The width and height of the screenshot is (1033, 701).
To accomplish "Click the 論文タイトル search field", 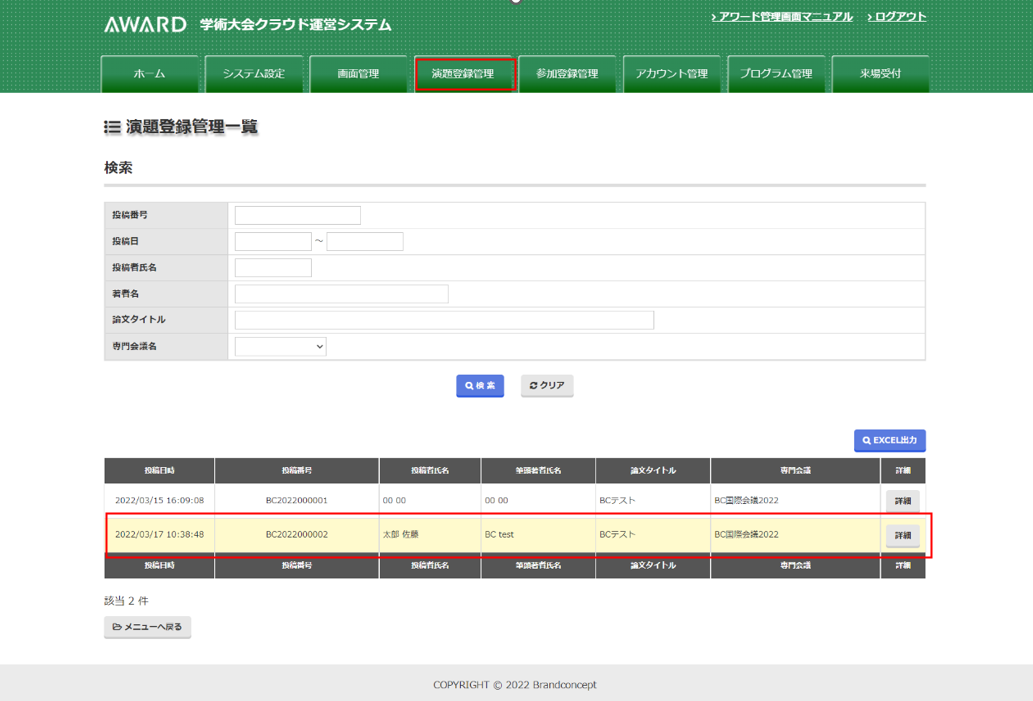I will 444,320.
